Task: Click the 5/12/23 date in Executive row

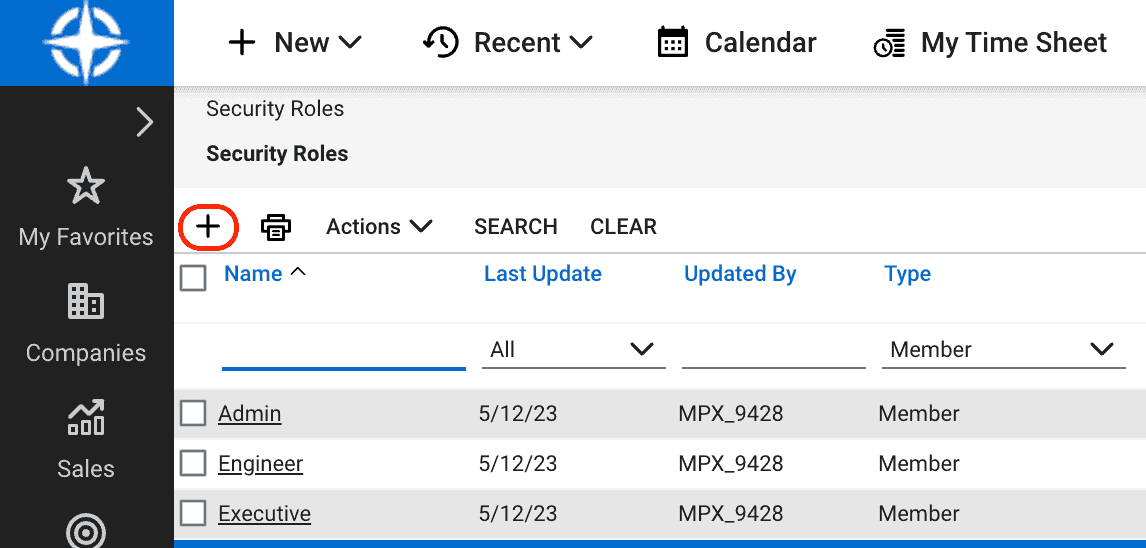Action: click(518, 514)
